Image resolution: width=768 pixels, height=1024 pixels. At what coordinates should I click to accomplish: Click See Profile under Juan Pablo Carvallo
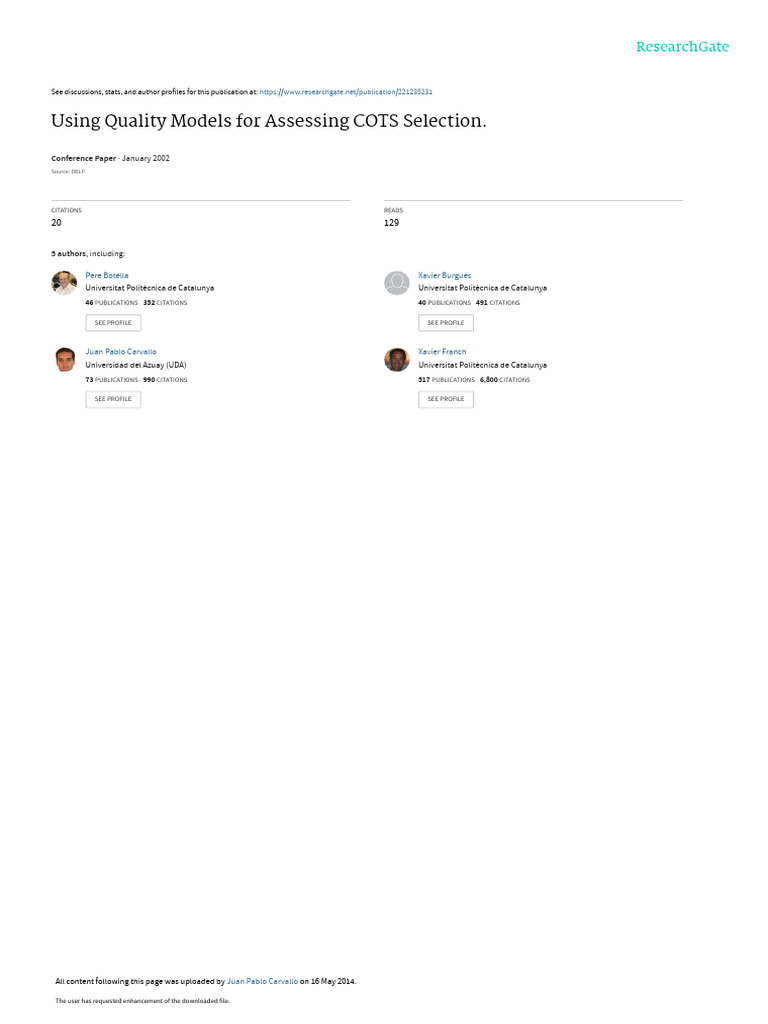[x=113, y=399]
